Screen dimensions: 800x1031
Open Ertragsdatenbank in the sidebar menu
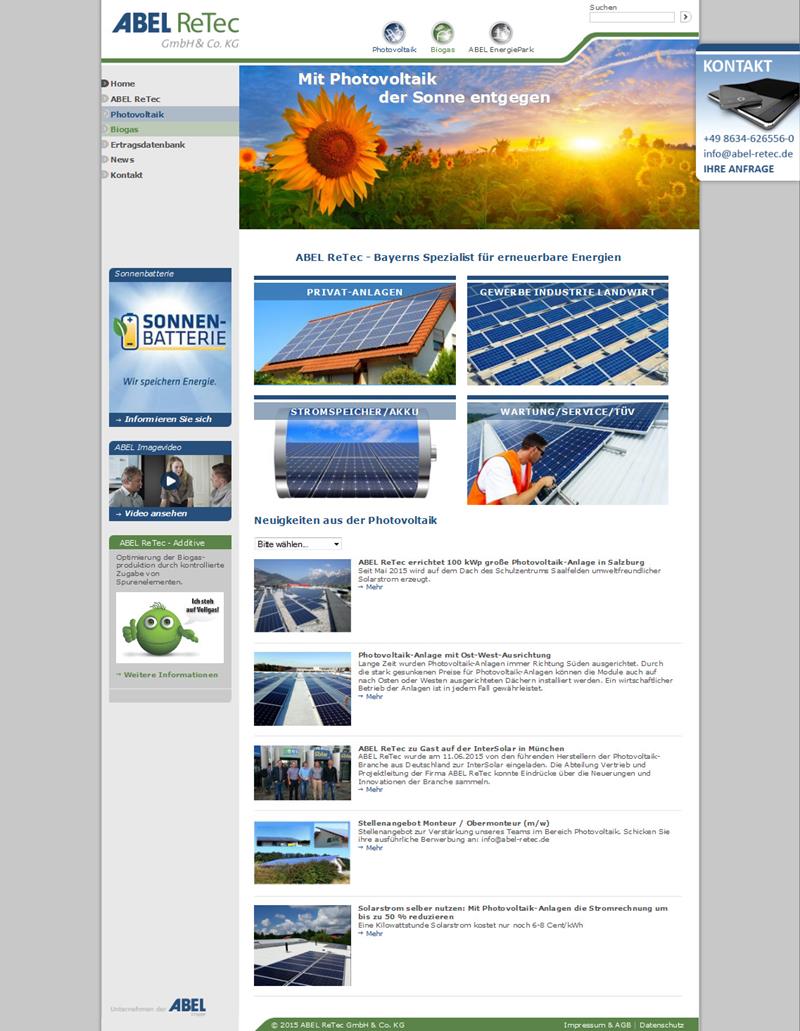[147, 145]
